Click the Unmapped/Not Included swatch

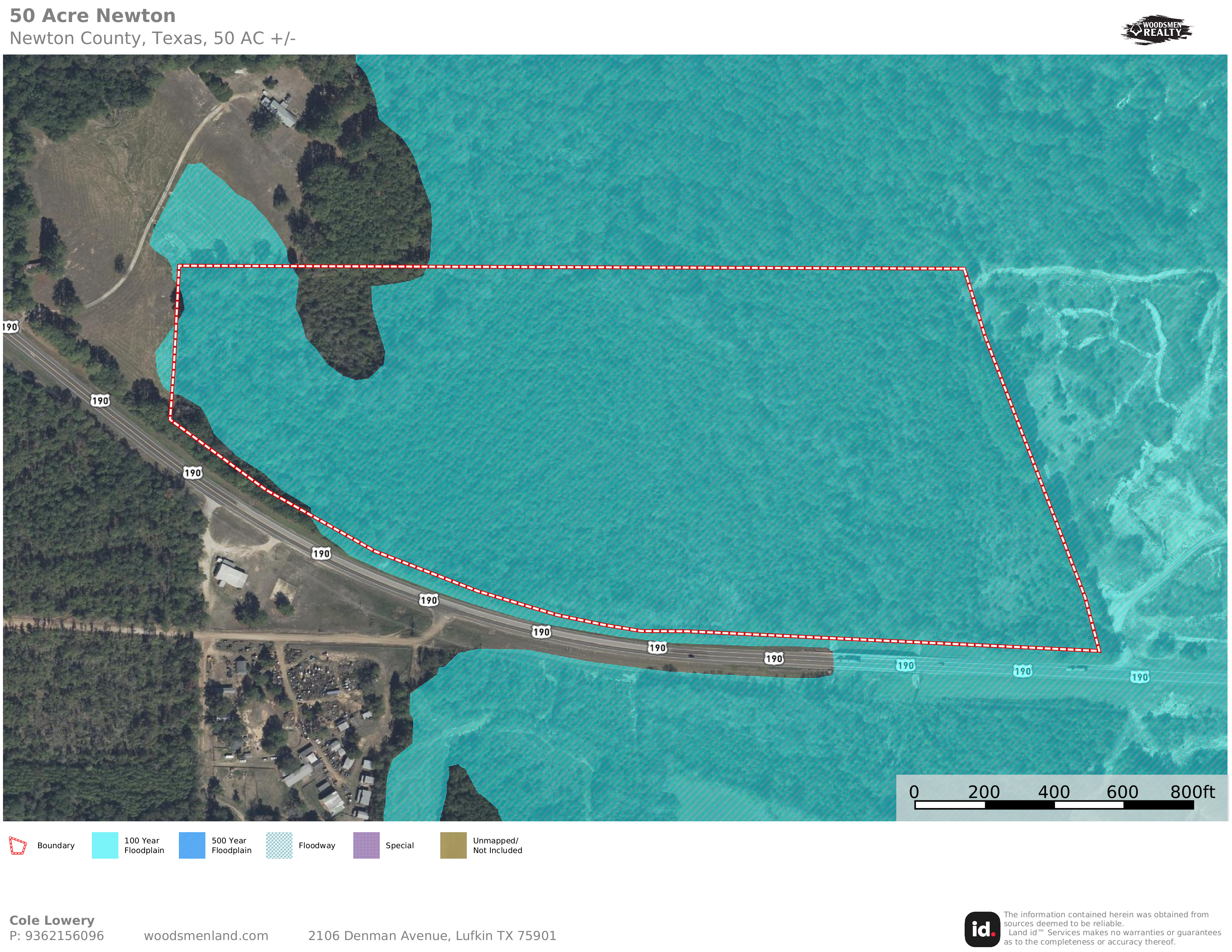click(x=453, y=845)
